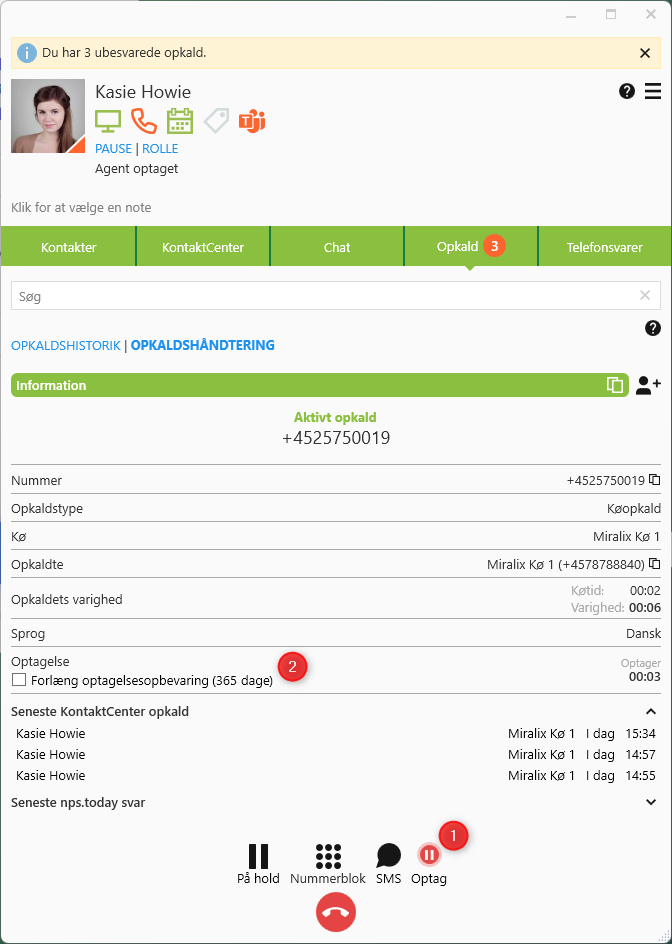Maximize the application window
672x944 pixels.
click(x=611, y=14)
